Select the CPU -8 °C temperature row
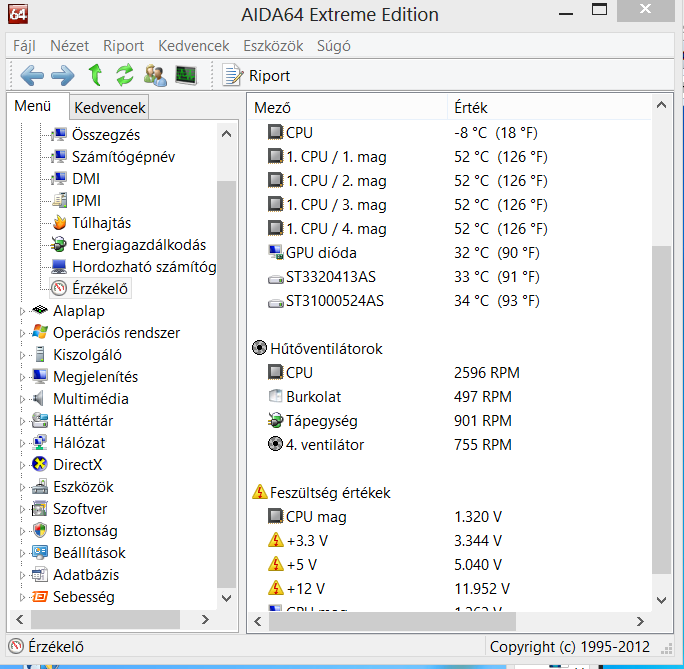 pyautogui.click(x=449, y=133)
